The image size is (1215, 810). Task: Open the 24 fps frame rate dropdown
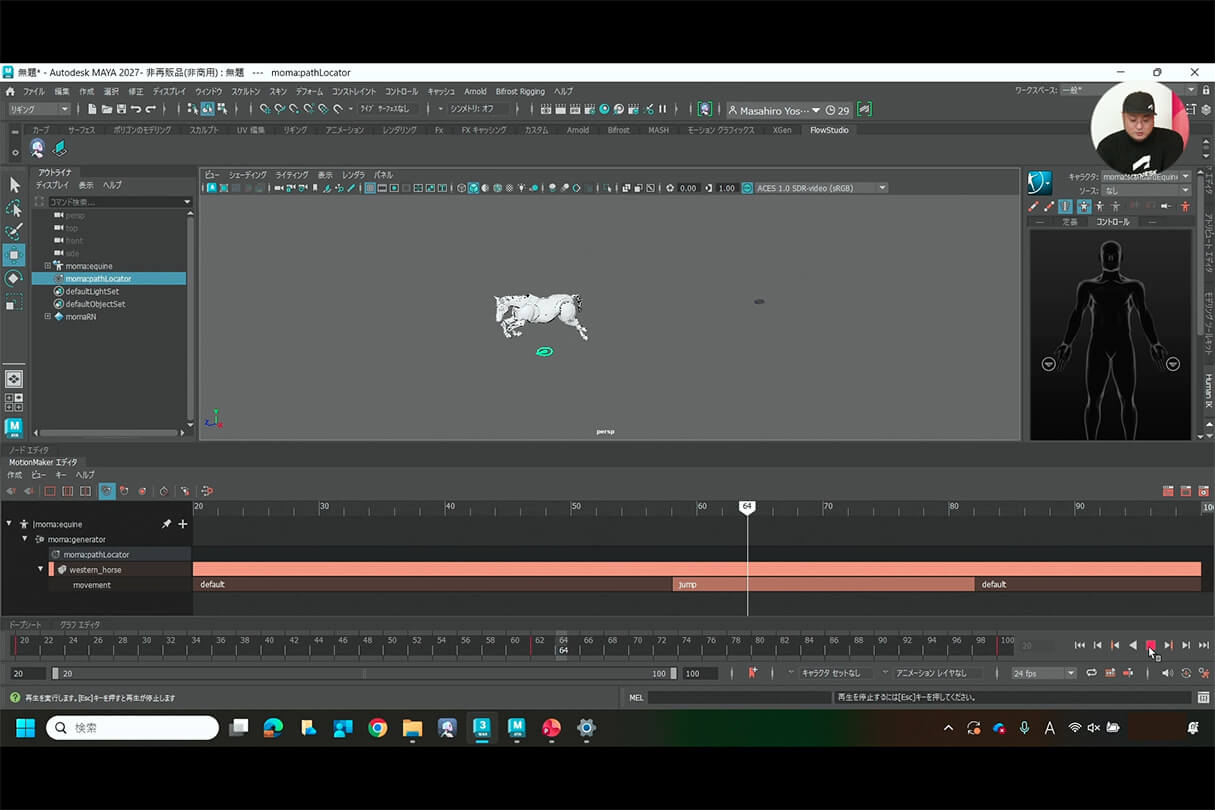(x=1043, y=673)
